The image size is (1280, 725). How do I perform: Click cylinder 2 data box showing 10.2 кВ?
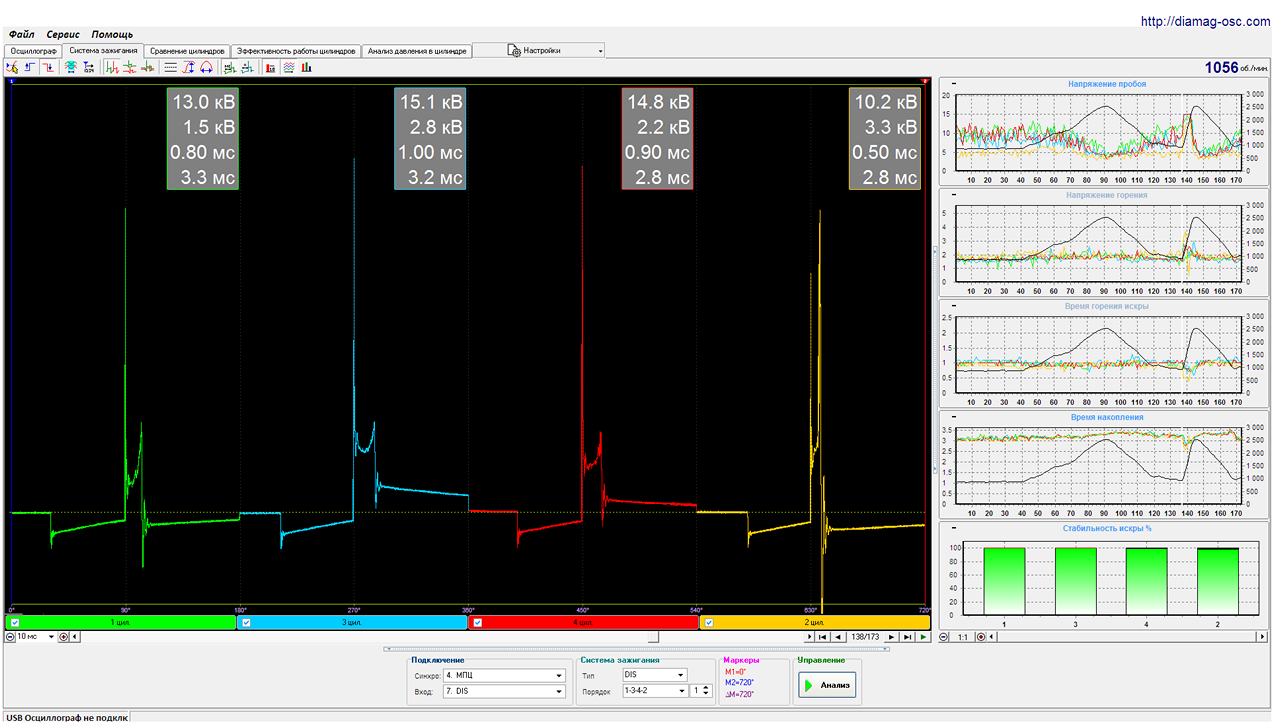884,139
